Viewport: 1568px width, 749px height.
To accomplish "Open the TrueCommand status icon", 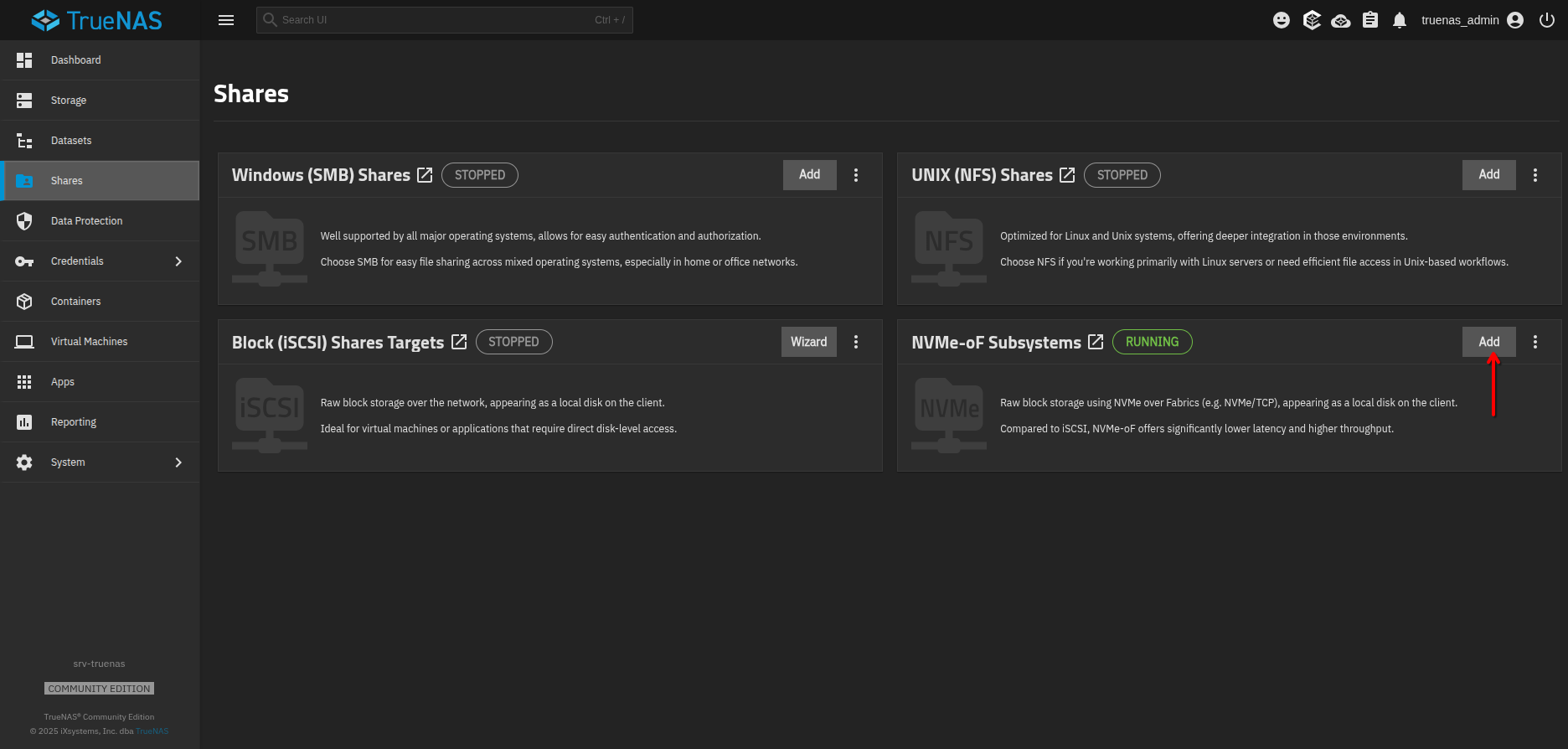I will (x=1312, y=20).
